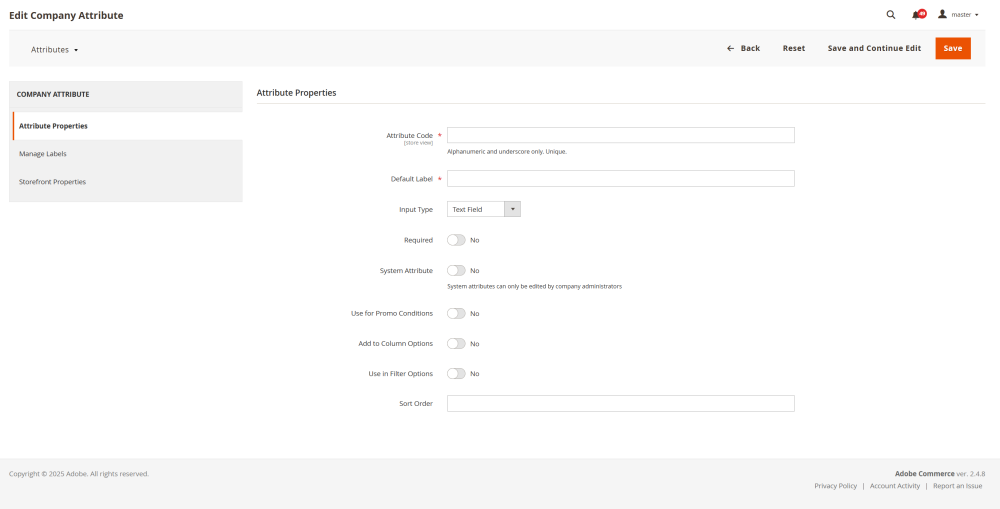Click the Attribute Properties section heading

[297, 92]
